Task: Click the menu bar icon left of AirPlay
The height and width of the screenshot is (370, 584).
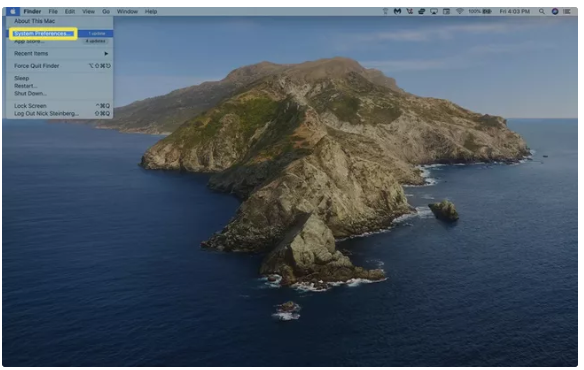Action: pos(422,12)
